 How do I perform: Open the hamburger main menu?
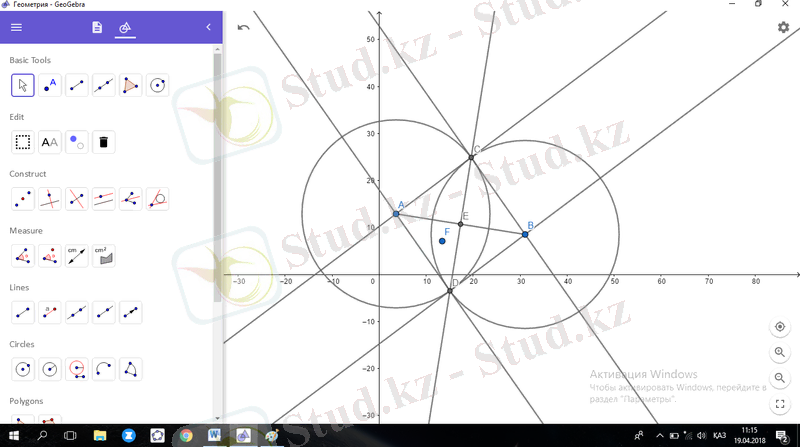(16, 27)
